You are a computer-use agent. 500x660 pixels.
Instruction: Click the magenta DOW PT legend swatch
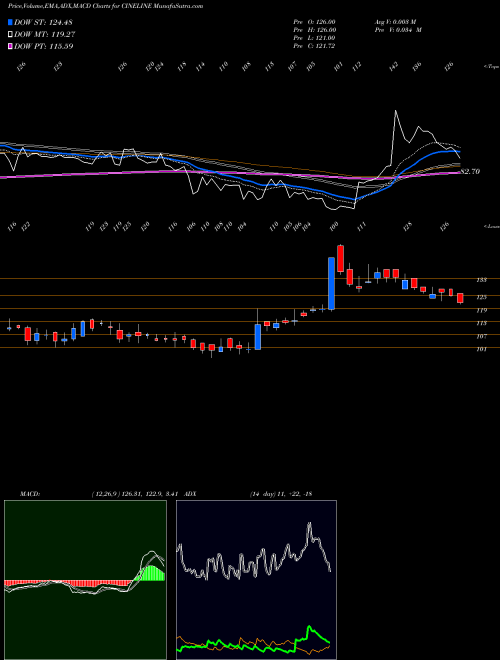pyautogui.click(x=10, y=46)
